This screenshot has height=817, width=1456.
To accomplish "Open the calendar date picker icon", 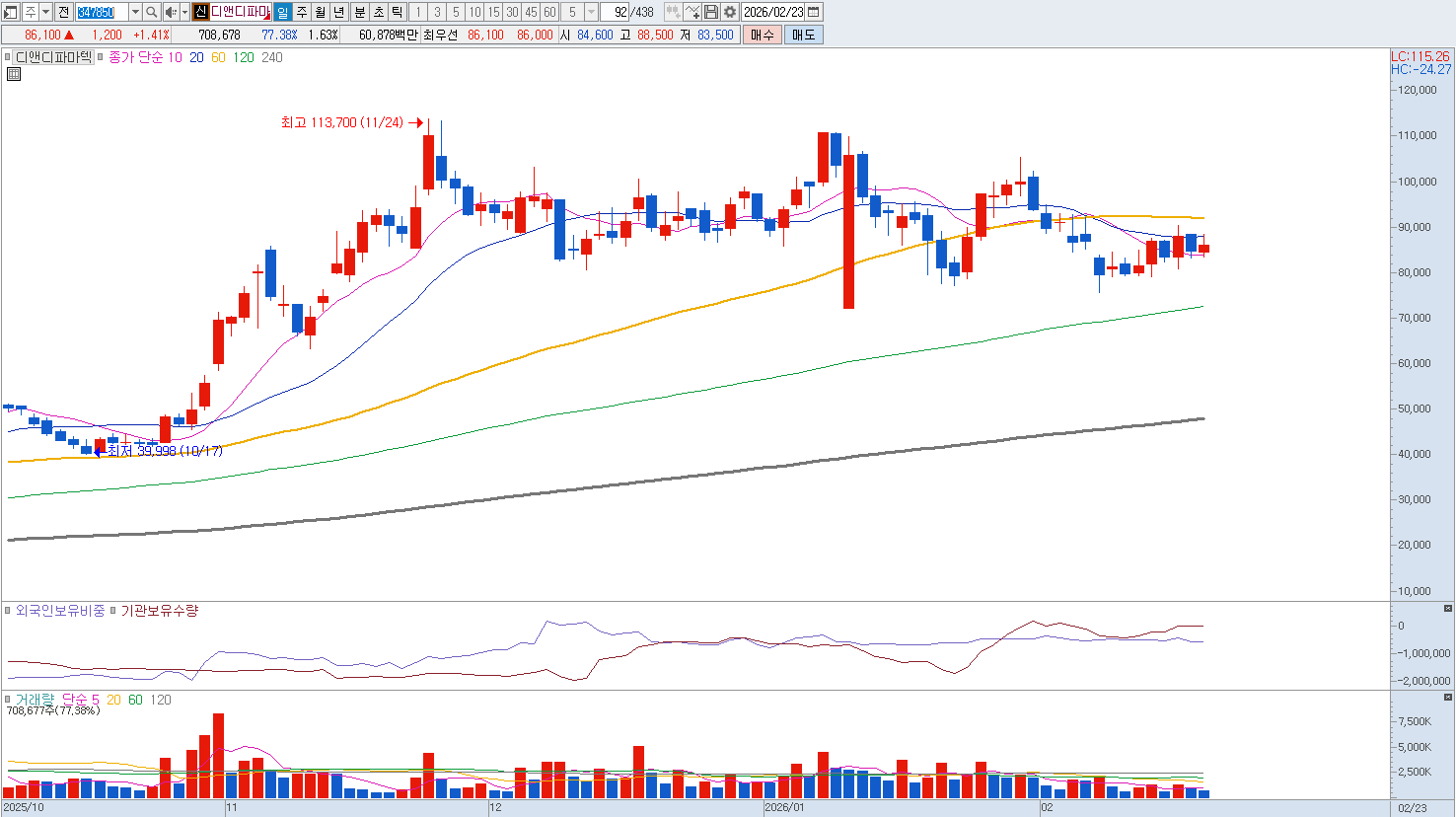I will [x=814, y=12].
